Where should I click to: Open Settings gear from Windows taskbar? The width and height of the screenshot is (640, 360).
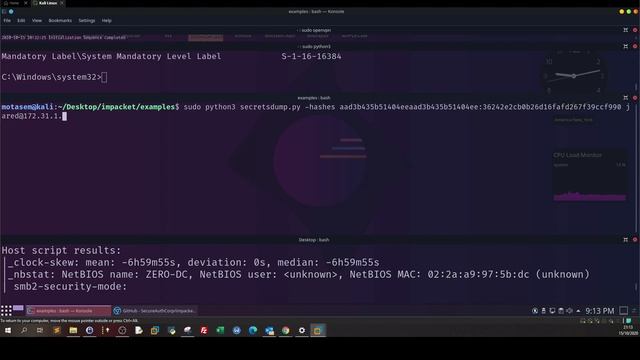click(x=302, y=331)
